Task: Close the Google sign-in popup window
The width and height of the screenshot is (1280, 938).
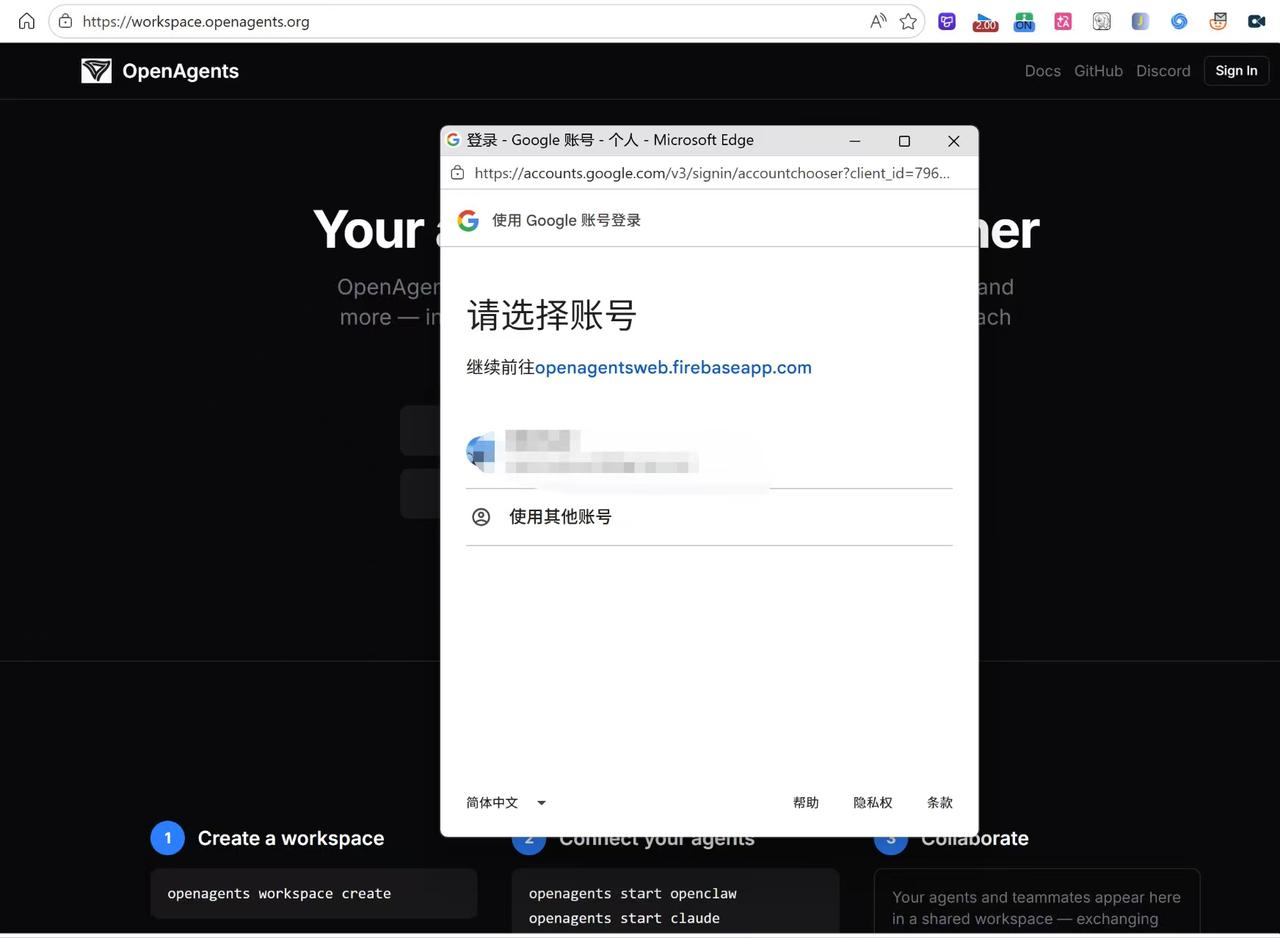Action: [x=953, y=141]
